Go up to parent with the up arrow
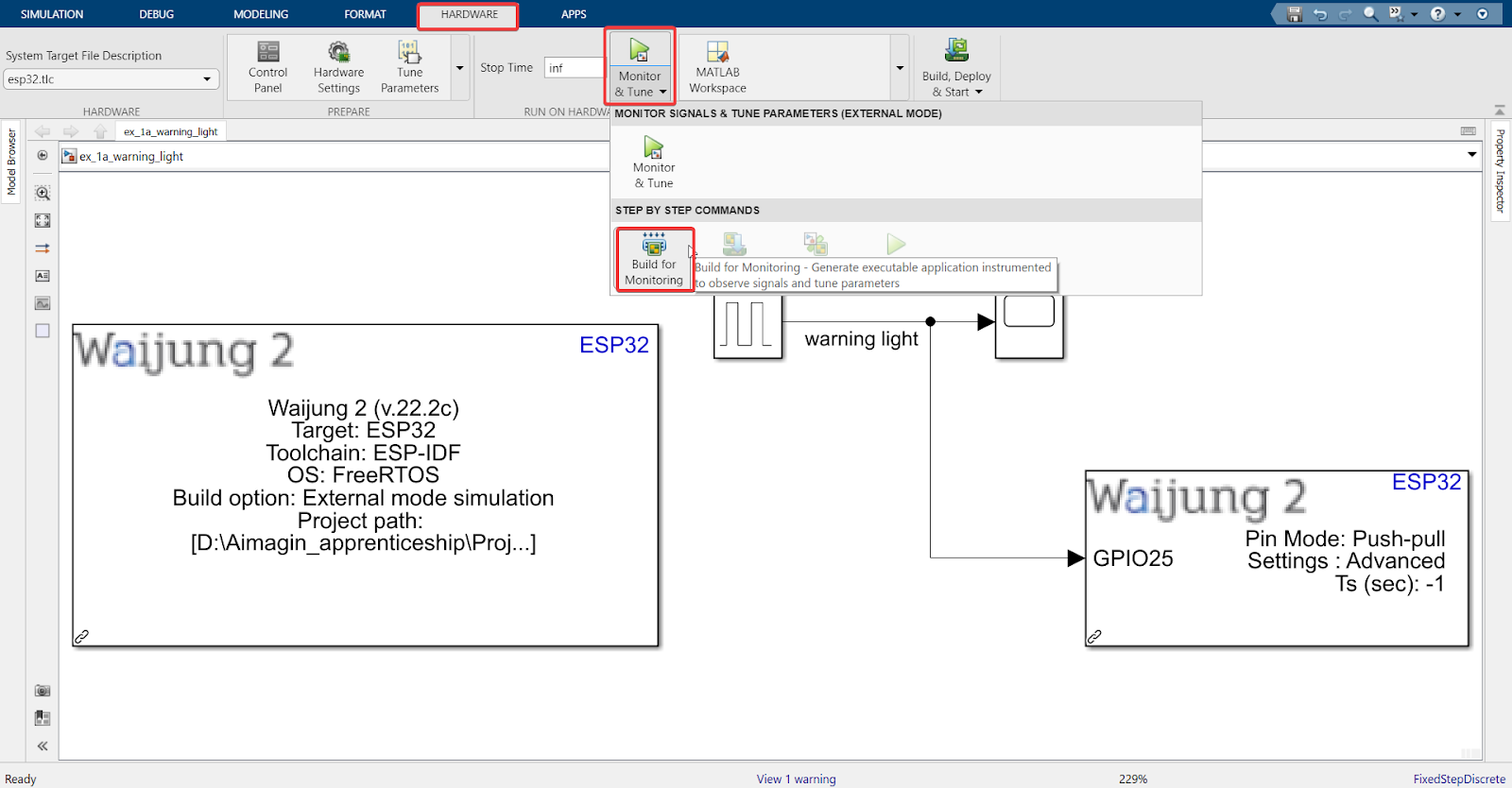1512x788 pixels. coord(100,131)
